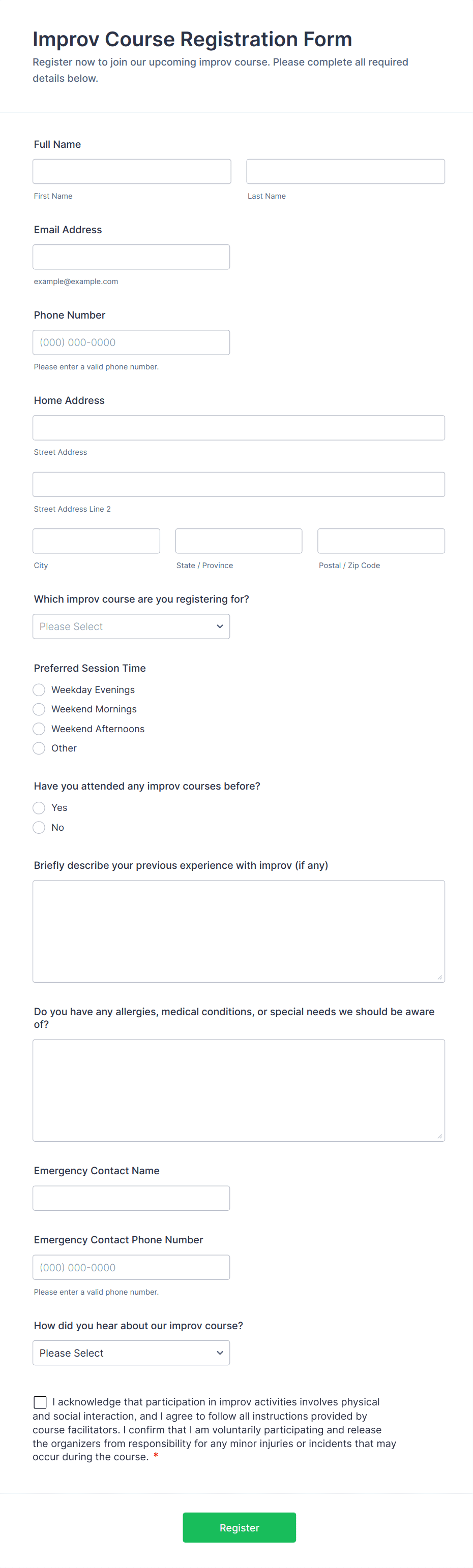Click the Last Name input field
Screen dimensions: 473x1568
(346, 172)
